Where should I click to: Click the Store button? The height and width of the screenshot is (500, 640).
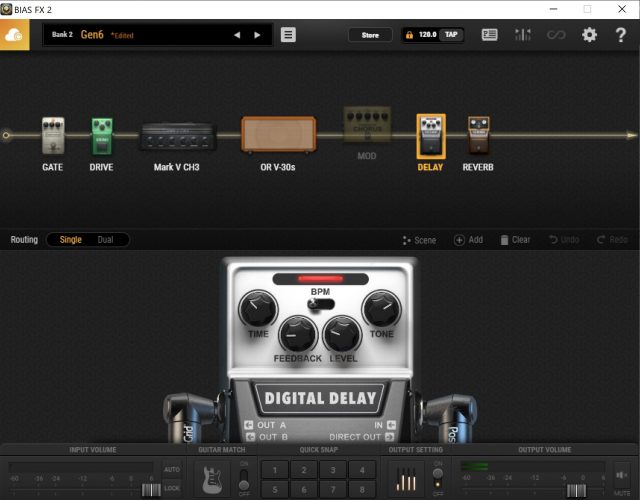(x=370, y=35)
